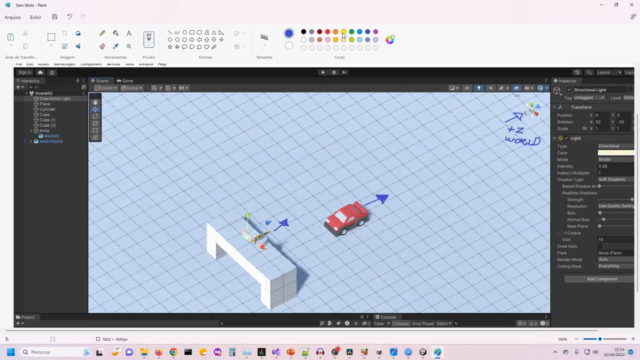The image size is (640, 360).
Task: Open the Unity Project tab
Action: pos(26,317)
